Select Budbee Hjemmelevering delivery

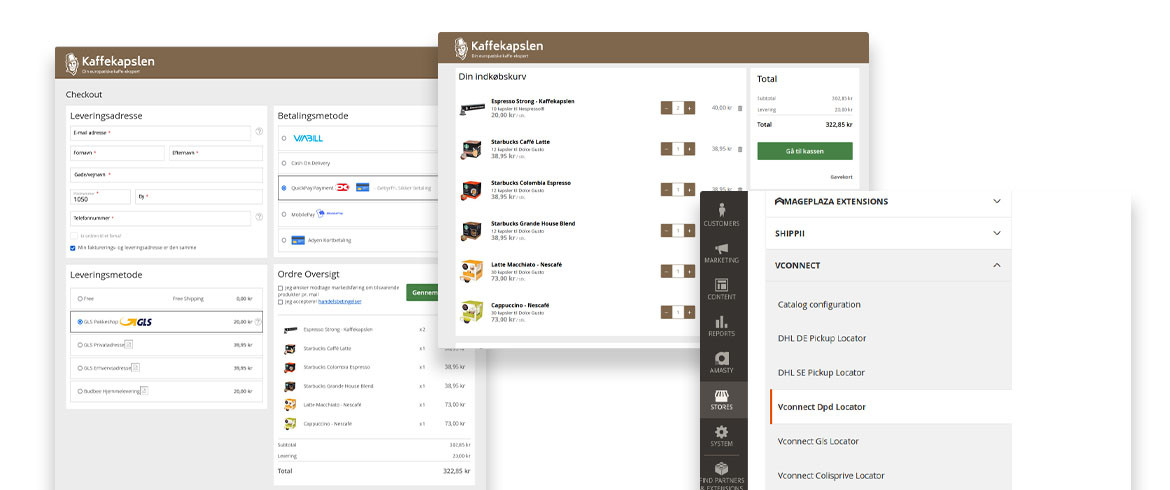click(x=80, y=391)
